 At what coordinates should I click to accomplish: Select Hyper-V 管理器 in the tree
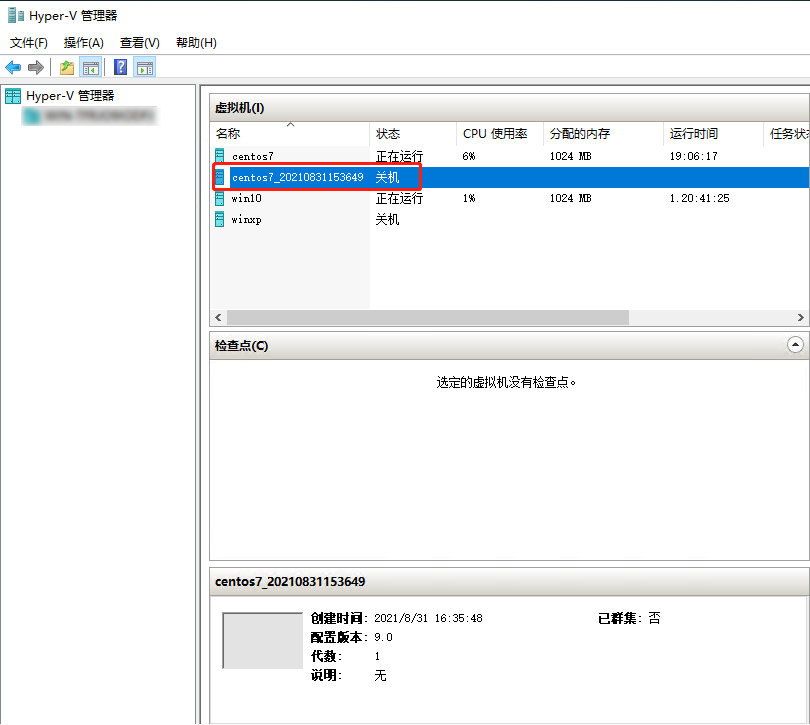[70, 96]
